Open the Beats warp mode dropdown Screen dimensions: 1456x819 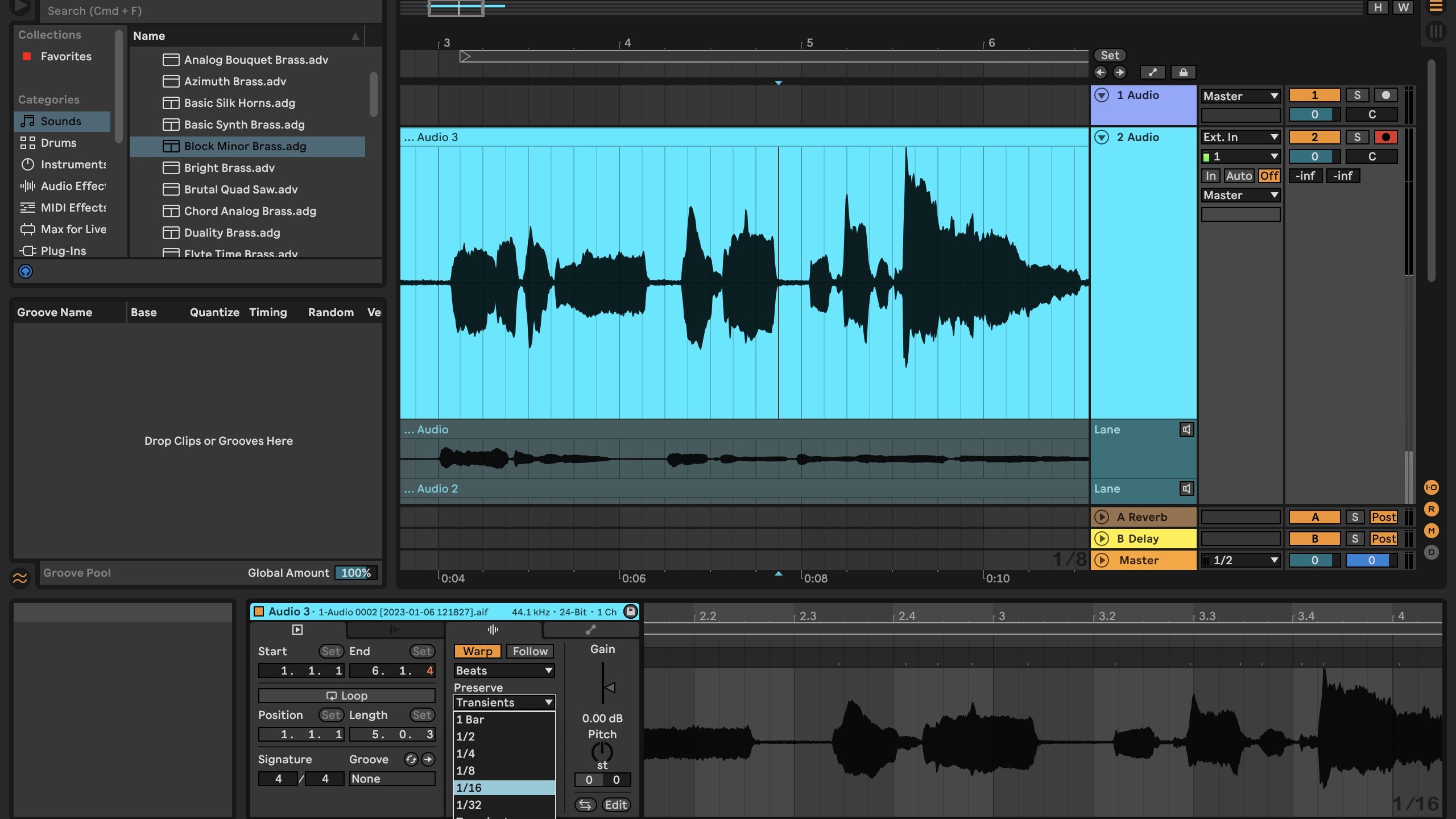504,671
